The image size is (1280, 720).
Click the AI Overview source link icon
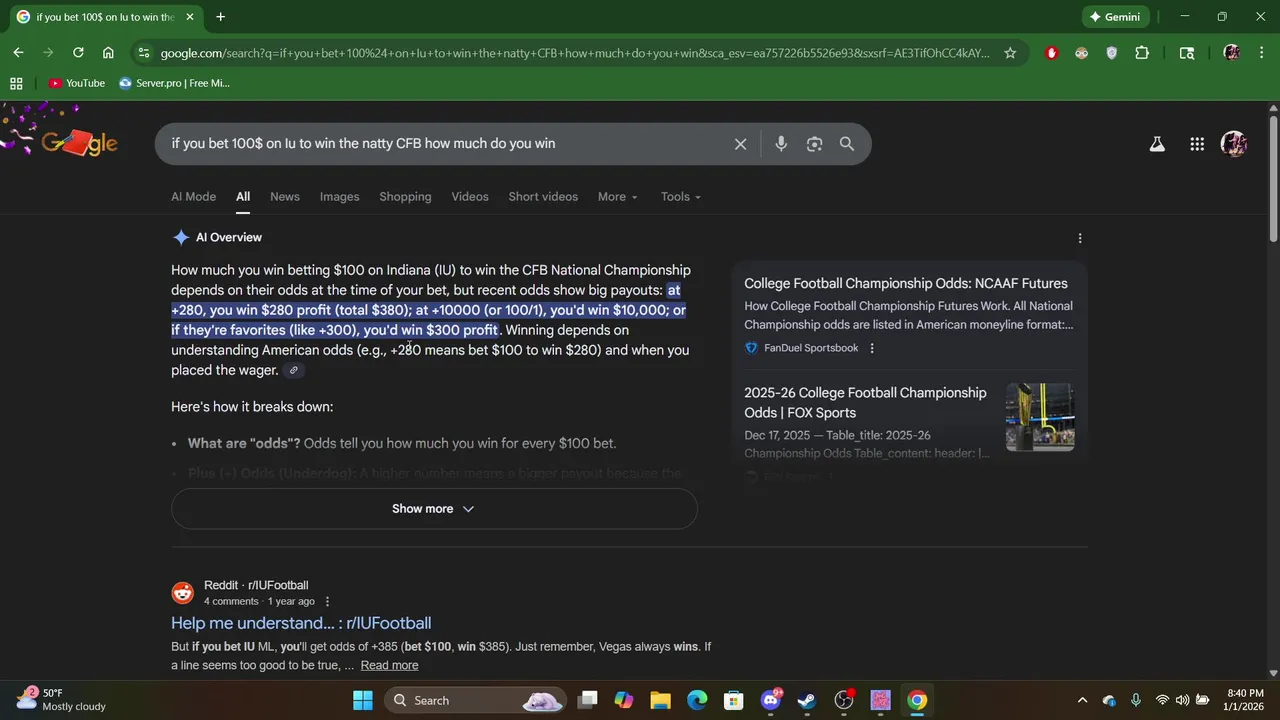tap(293, 371)
